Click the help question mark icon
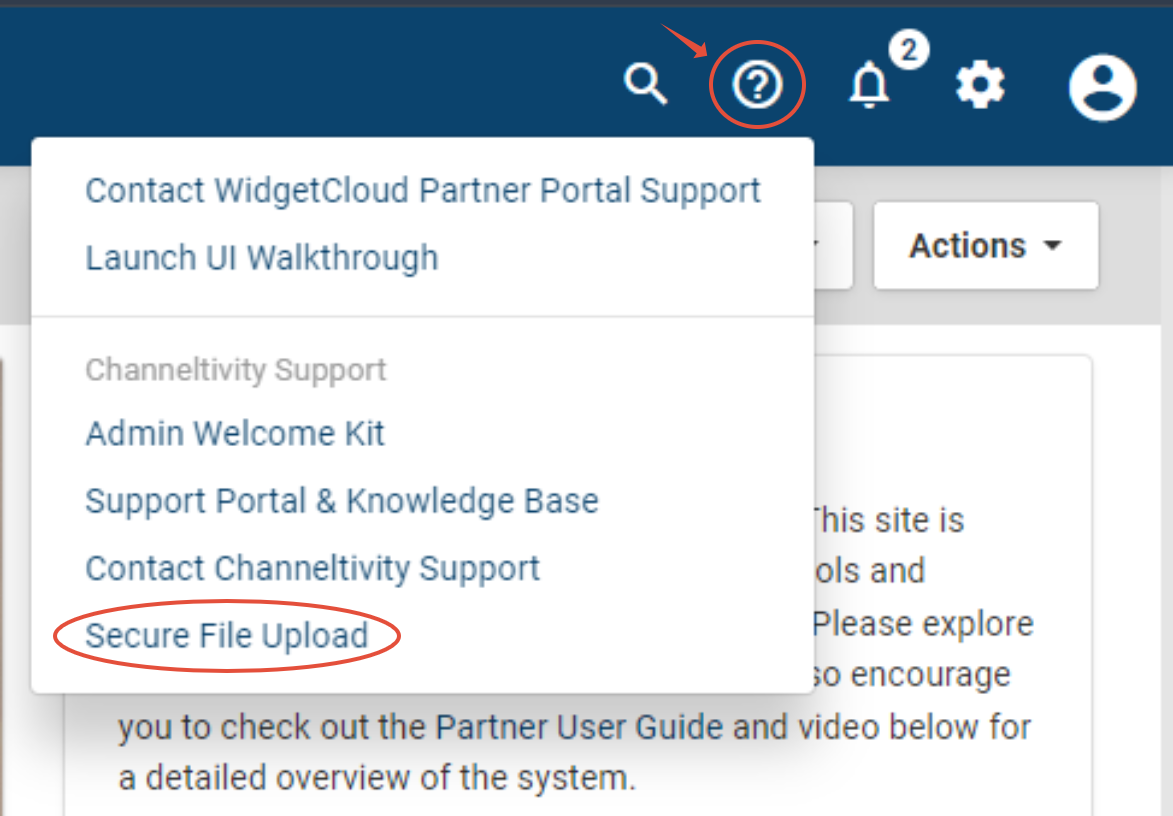This screenshot has width=1173, height=816. [757, 85]
